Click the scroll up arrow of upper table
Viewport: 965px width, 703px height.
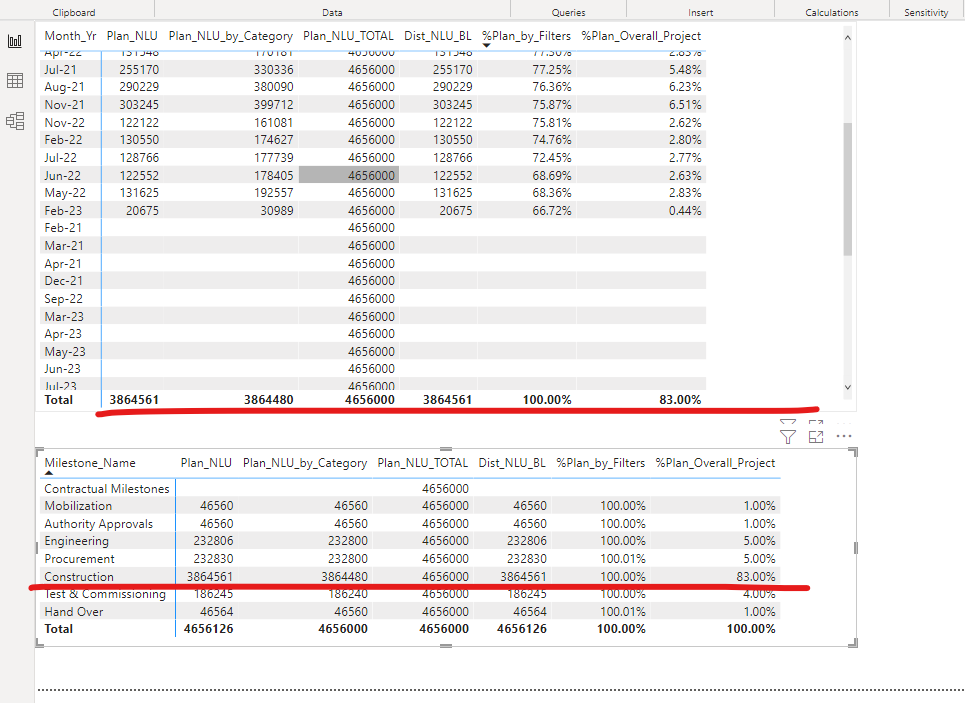click(x=847, y=38)
